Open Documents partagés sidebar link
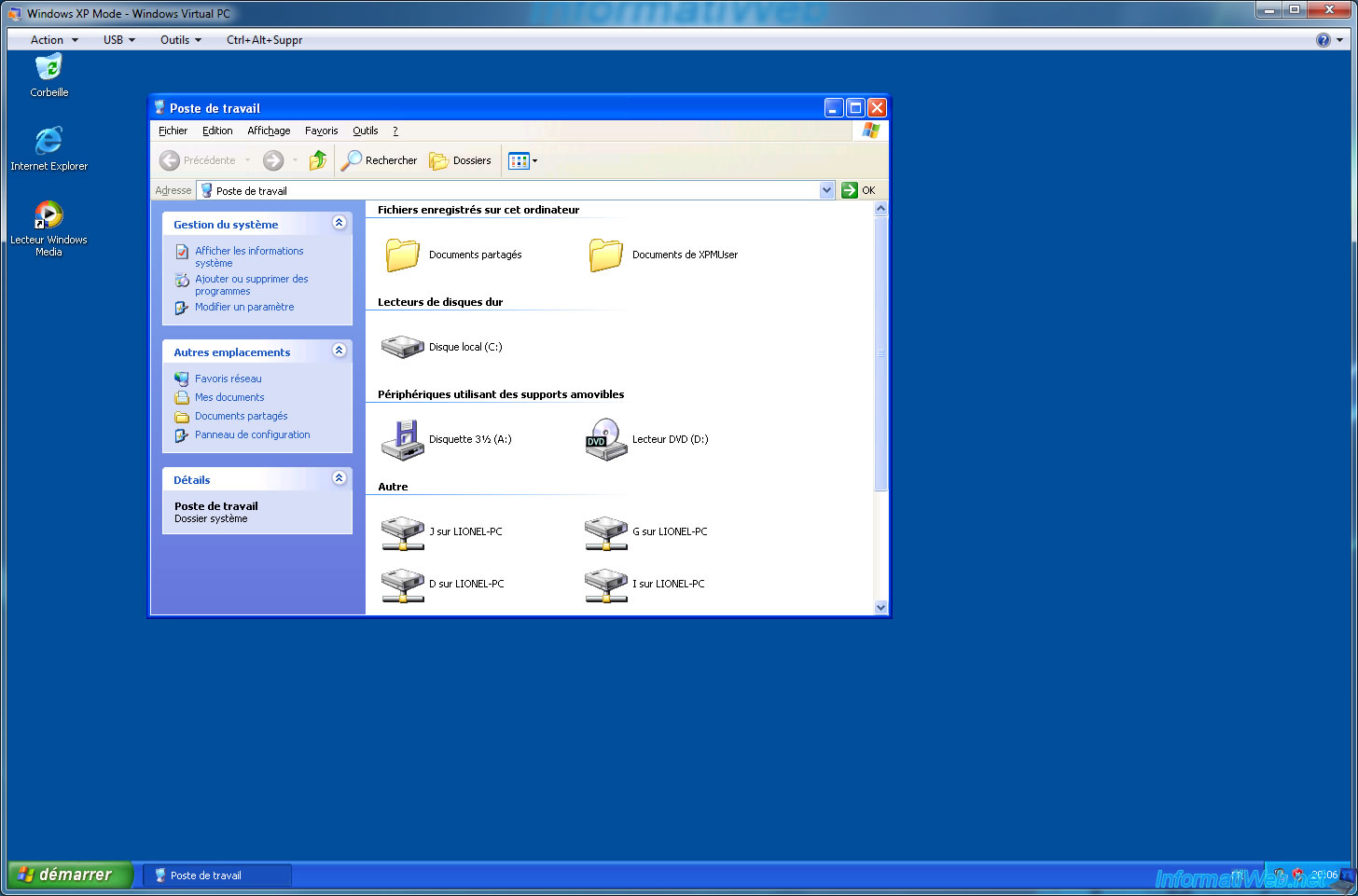1358x896 pixels. [x=241, y=416]
